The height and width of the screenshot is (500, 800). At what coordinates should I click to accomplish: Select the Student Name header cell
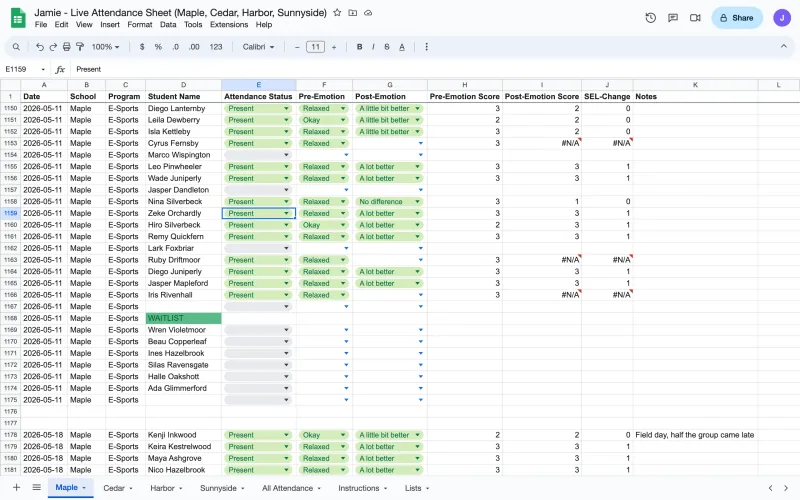click(x=183, y=96)
